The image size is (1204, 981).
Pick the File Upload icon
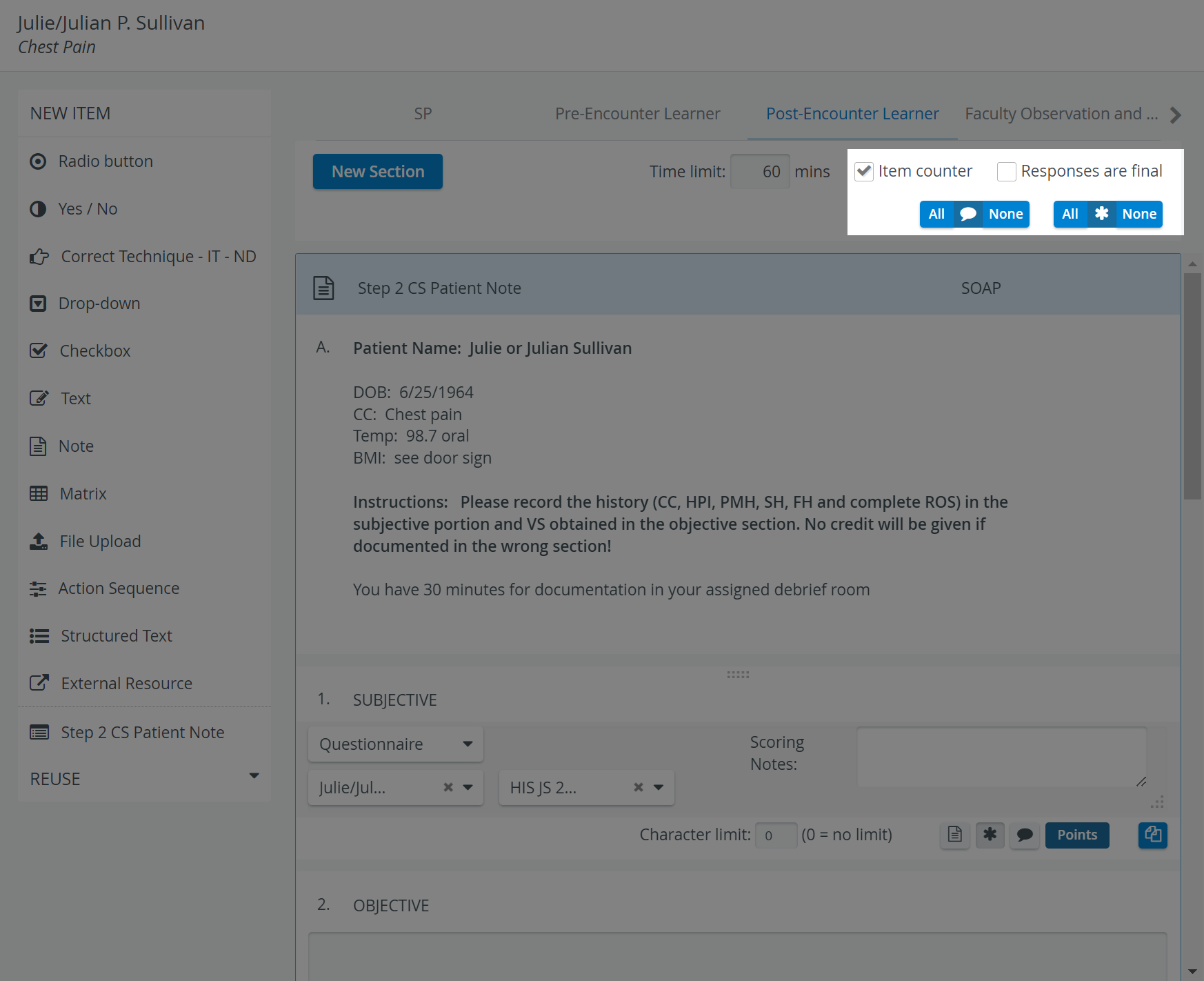click(39, 542)
